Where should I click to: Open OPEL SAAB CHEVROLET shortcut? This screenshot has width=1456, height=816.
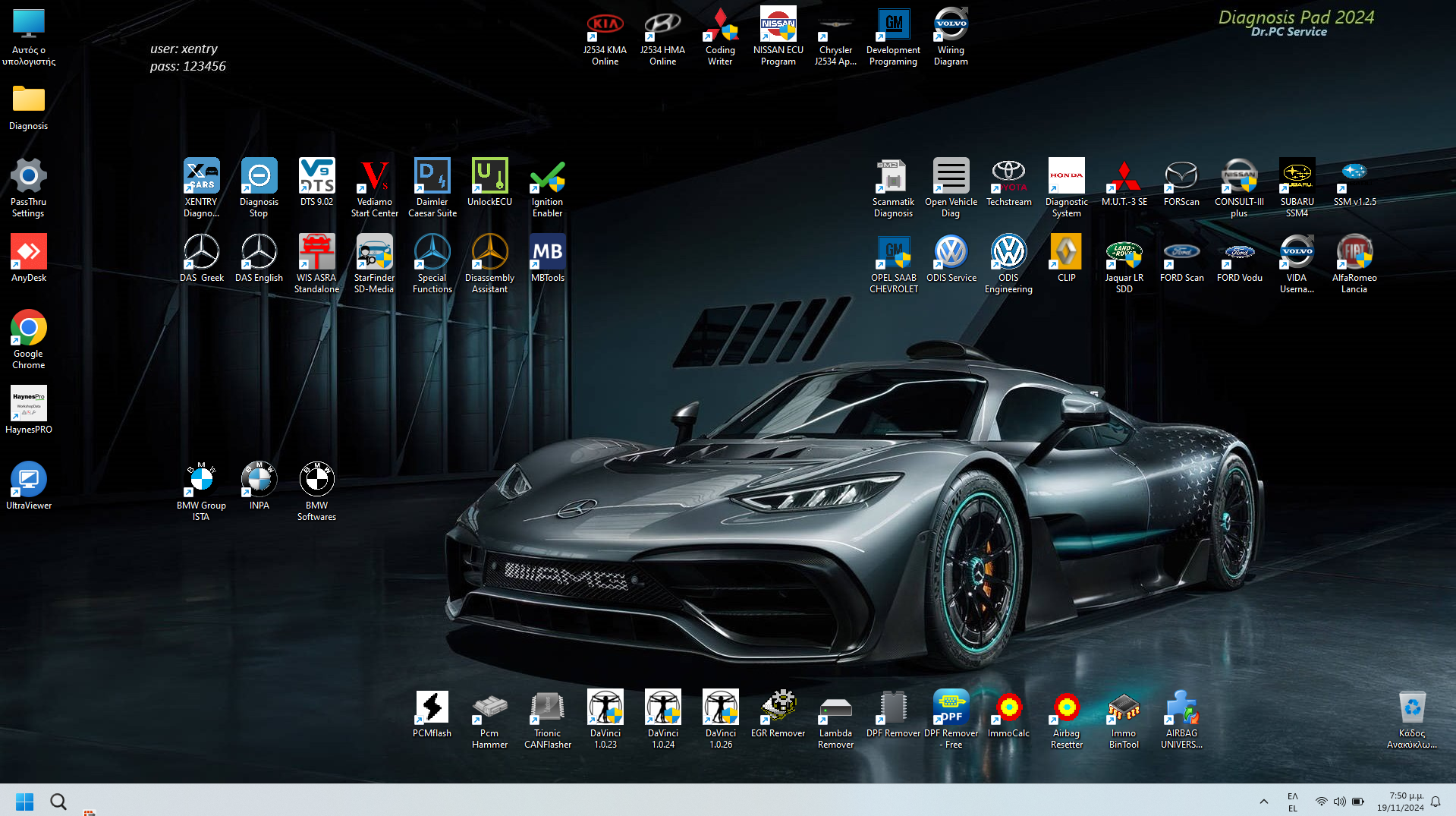893,263
